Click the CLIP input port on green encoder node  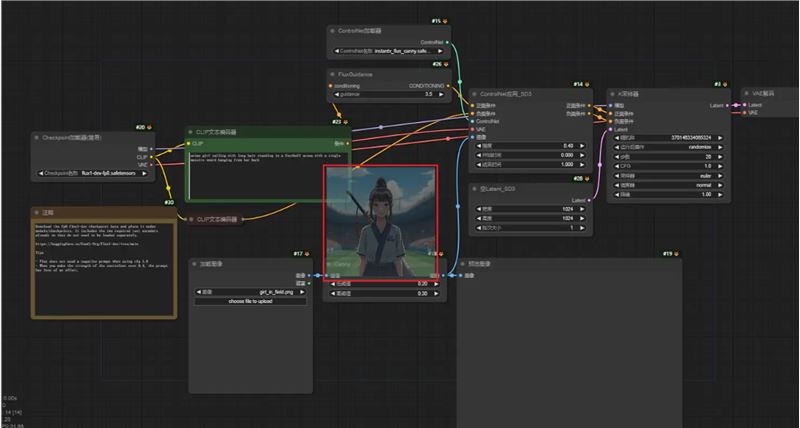click(x=188, y=144)
